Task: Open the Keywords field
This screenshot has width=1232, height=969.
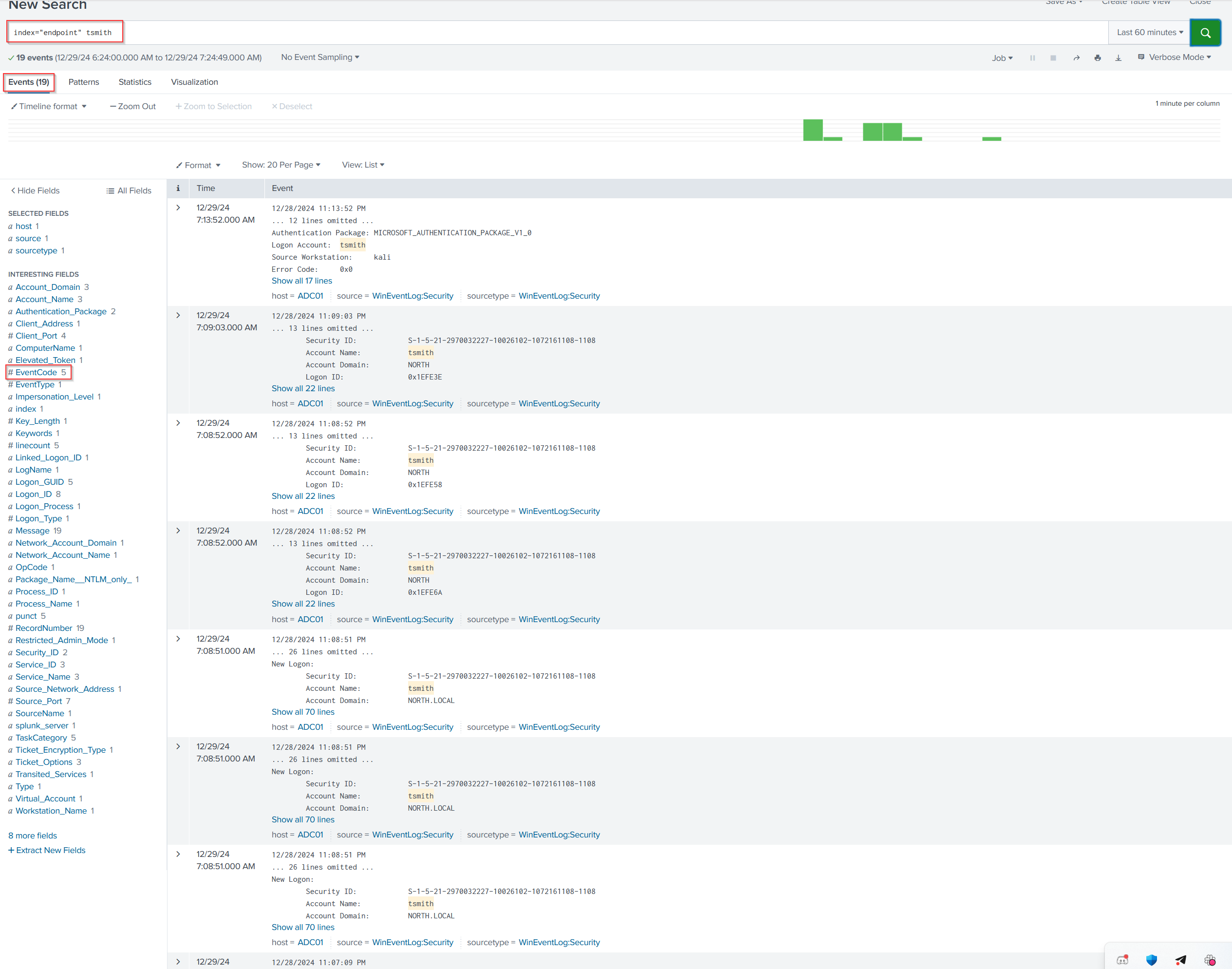Action: (x=34, y=433)
